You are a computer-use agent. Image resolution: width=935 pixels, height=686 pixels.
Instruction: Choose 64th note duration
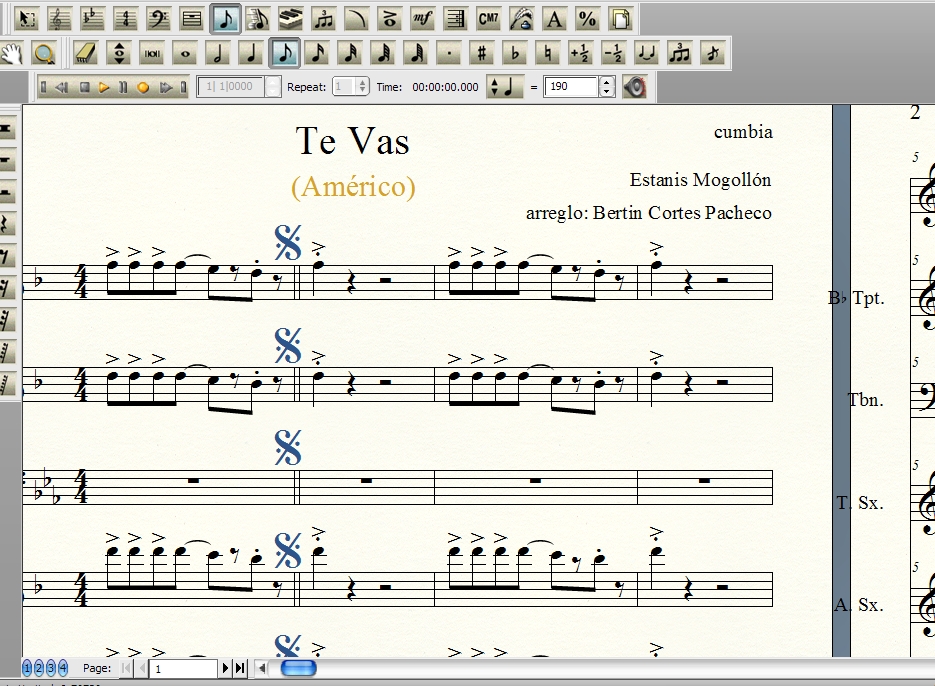[383, 54]
